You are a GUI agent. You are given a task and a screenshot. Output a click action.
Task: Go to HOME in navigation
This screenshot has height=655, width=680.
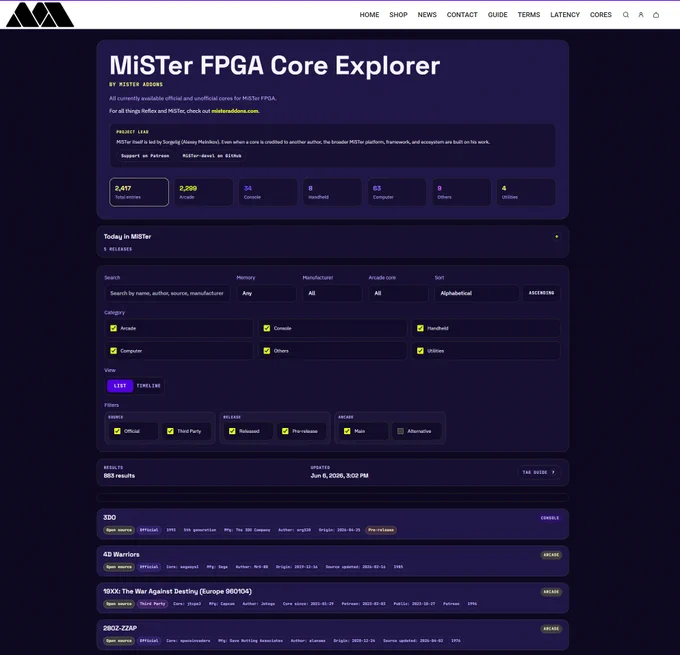pyautogui.click(x=369, y=15)
